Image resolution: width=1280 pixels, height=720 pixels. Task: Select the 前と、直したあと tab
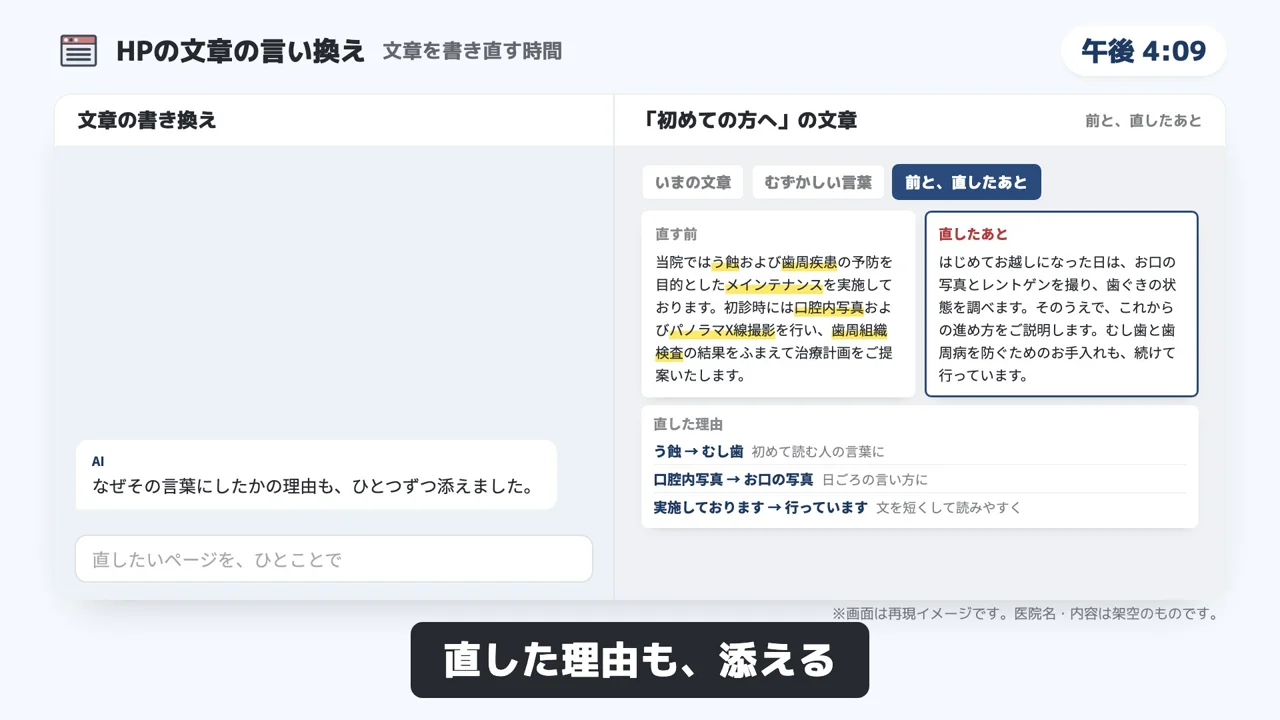coord(966,182)
